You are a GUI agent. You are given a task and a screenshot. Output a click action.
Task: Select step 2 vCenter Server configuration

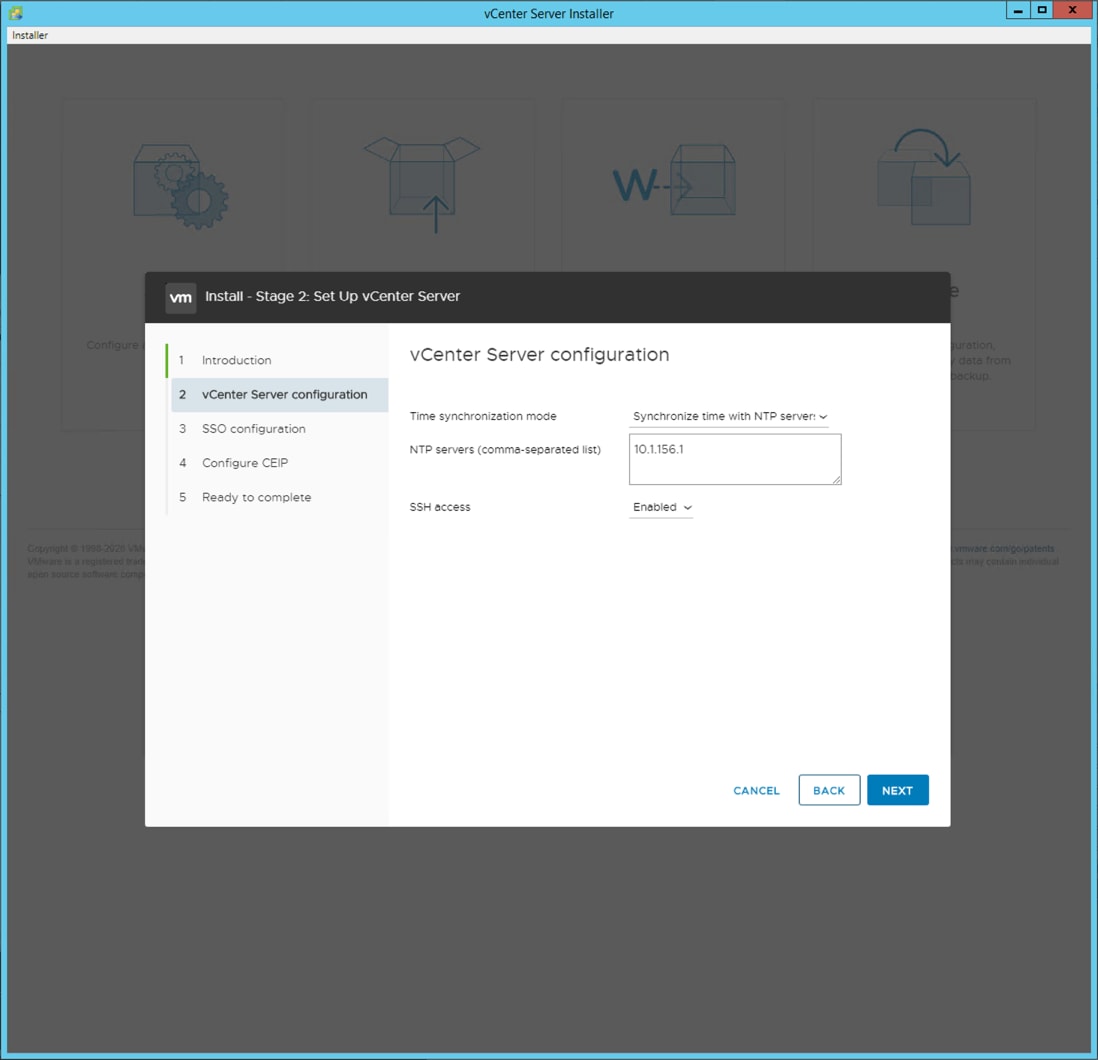(x=279, y=394)
